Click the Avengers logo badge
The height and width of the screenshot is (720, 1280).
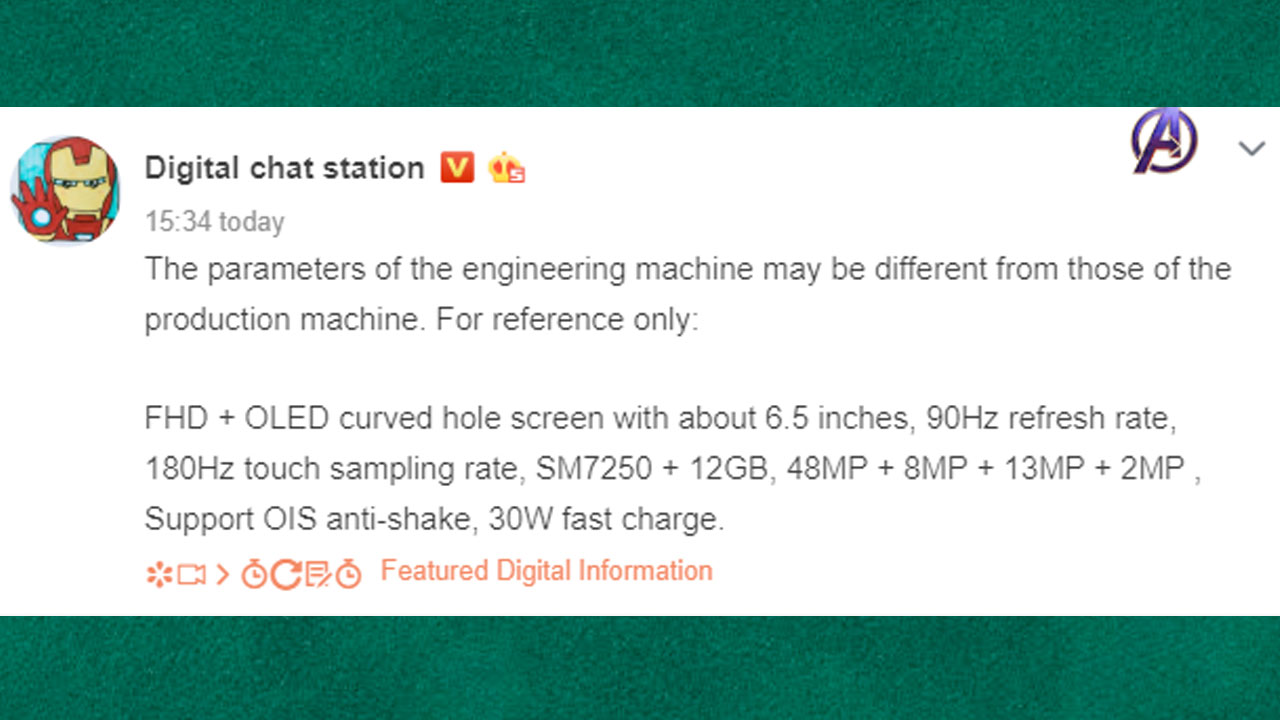1164,140
